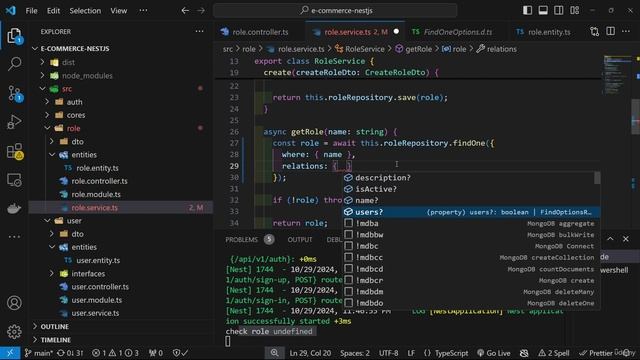Toggle the primary side bar layout
640x360 pixels.
pos(527,10)
